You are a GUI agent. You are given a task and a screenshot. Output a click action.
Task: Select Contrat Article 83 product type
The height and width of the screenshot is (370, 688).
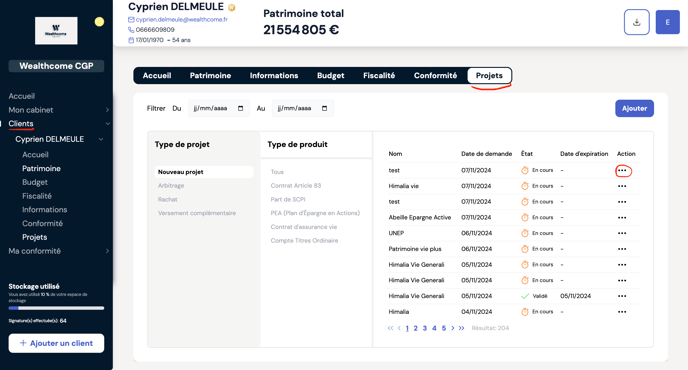point(296,186)
